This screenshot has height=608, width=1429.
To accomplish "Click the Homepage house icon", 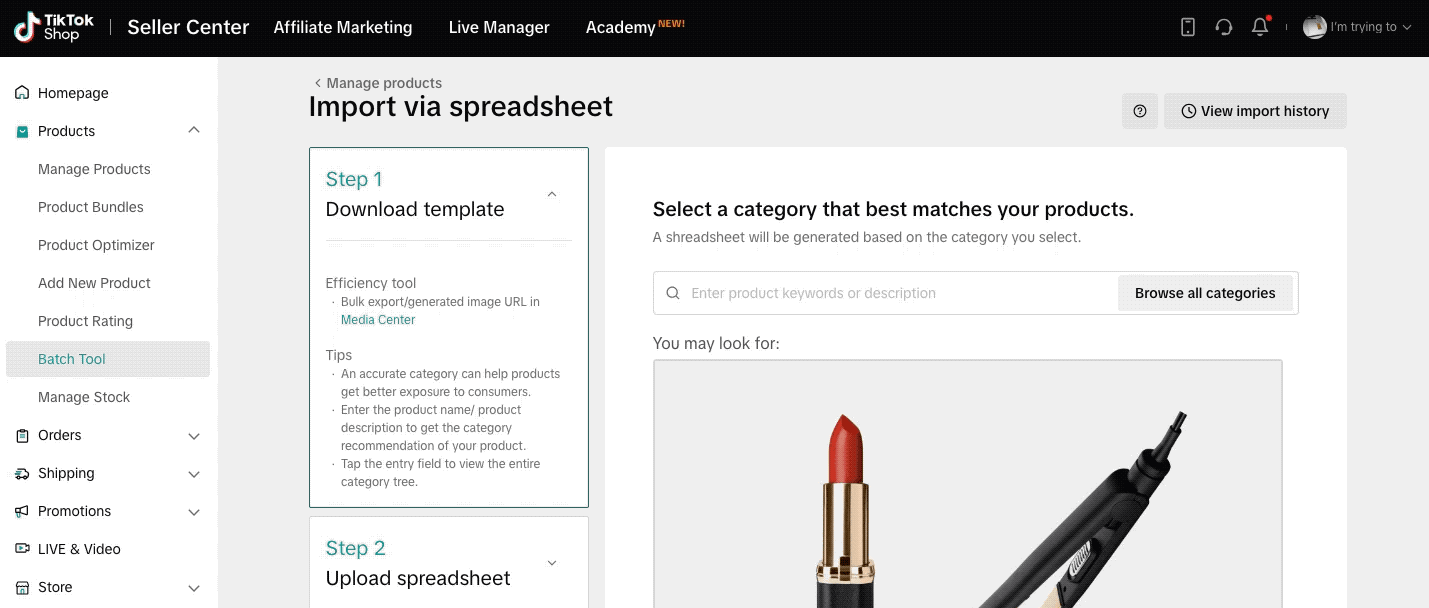I will (x=22, y=93).
